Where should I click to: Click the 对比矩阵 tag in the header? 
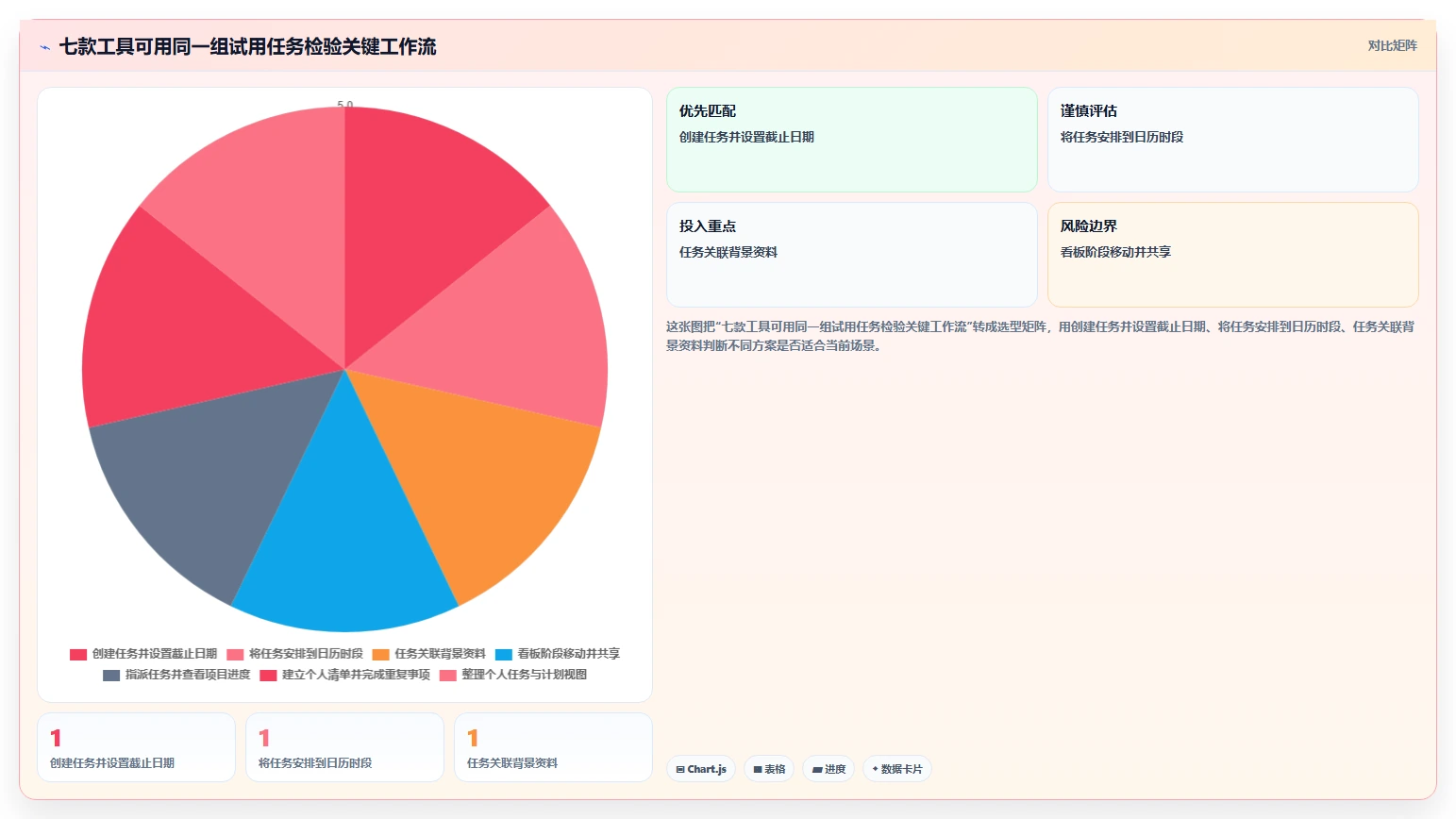(1392, 45)
